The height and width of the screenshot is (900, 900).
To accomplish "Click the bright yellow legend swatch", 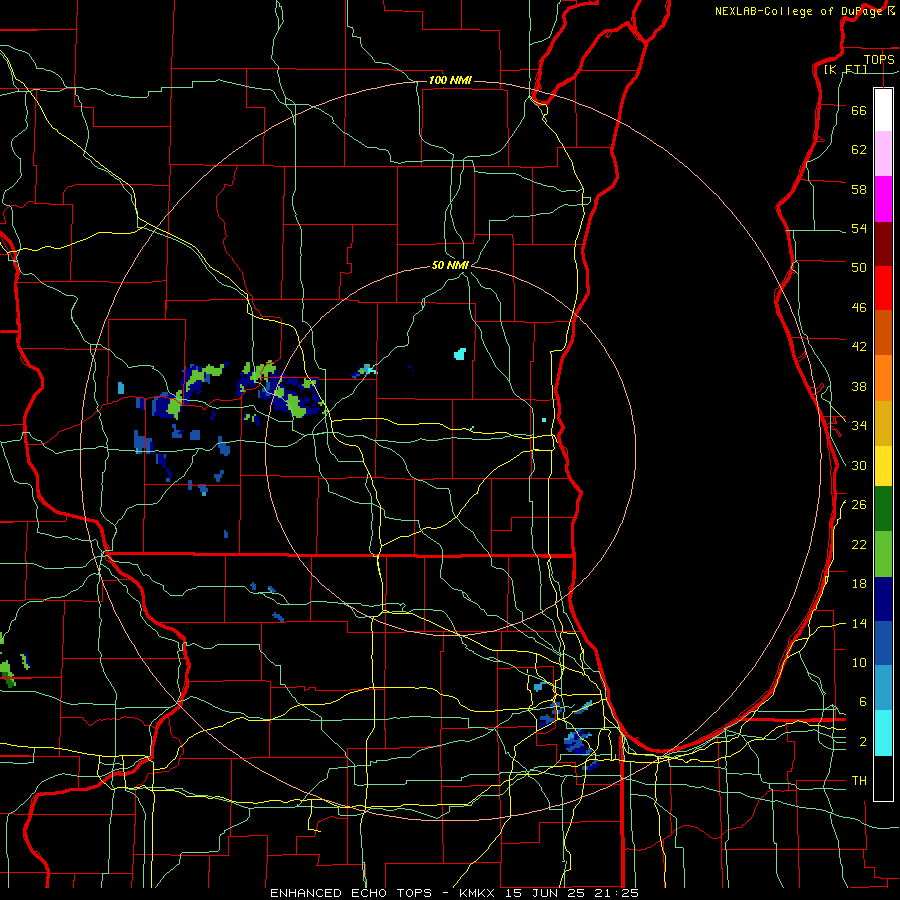I will 883,465.
